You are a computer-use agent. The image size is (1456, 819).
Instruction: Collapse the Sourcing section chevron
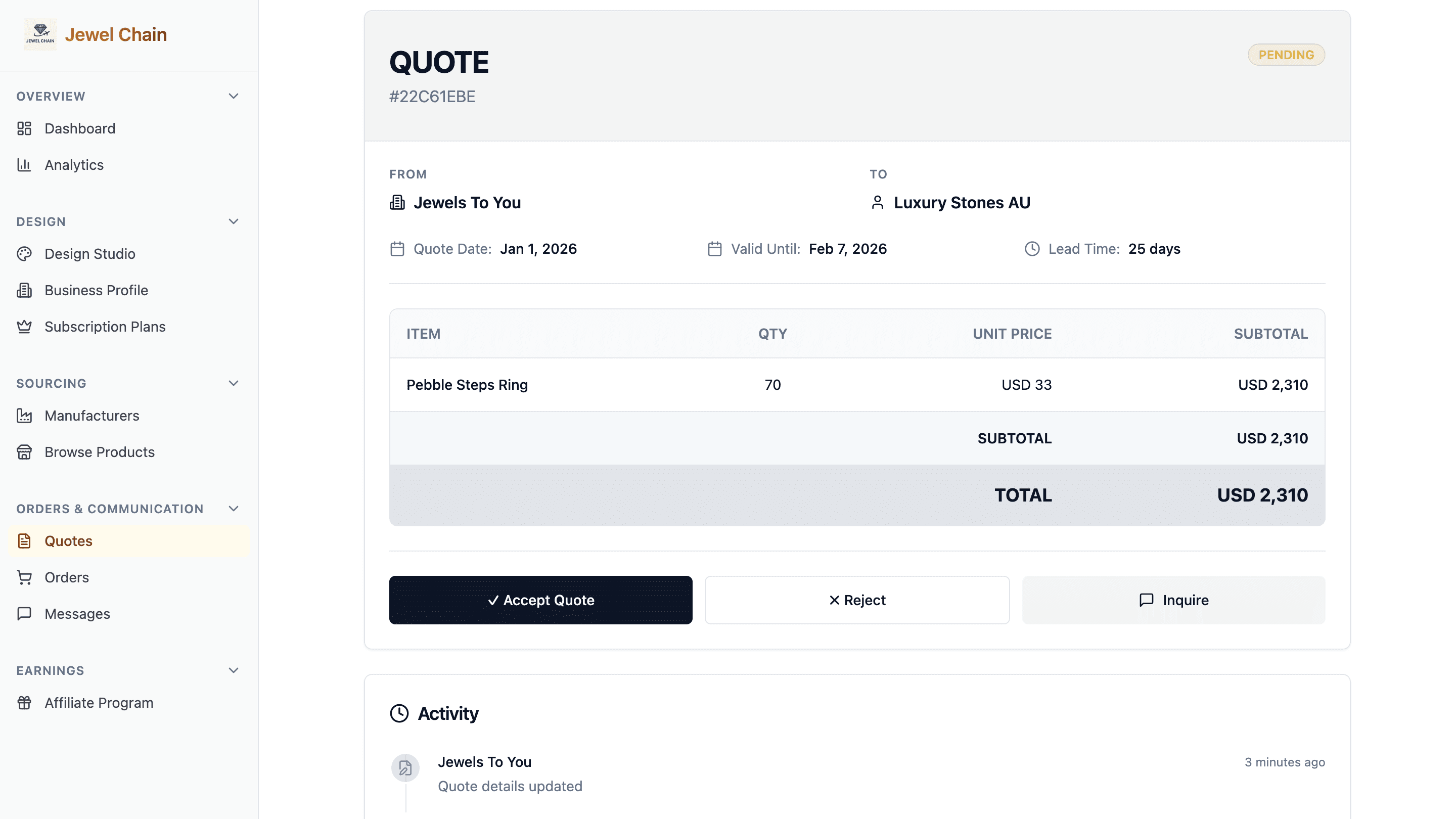234,383
